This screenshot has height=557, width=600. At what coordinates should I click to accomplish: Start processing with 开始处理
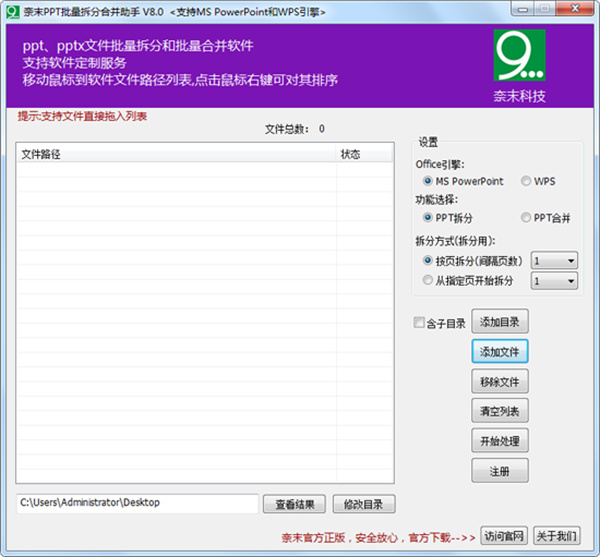coord(500,441)
